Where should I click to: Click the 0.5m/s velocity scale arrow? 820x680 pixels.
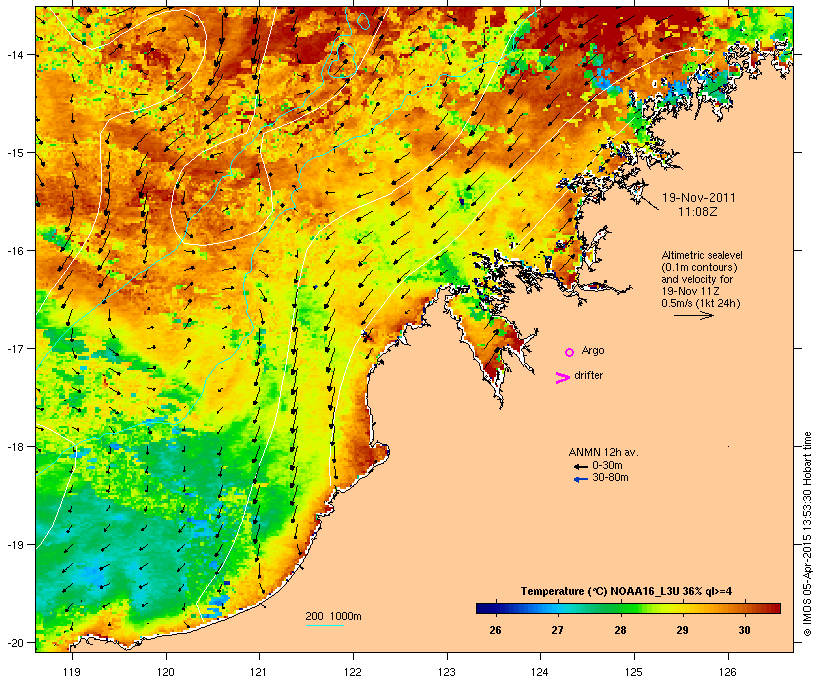(x=693, y=315)
